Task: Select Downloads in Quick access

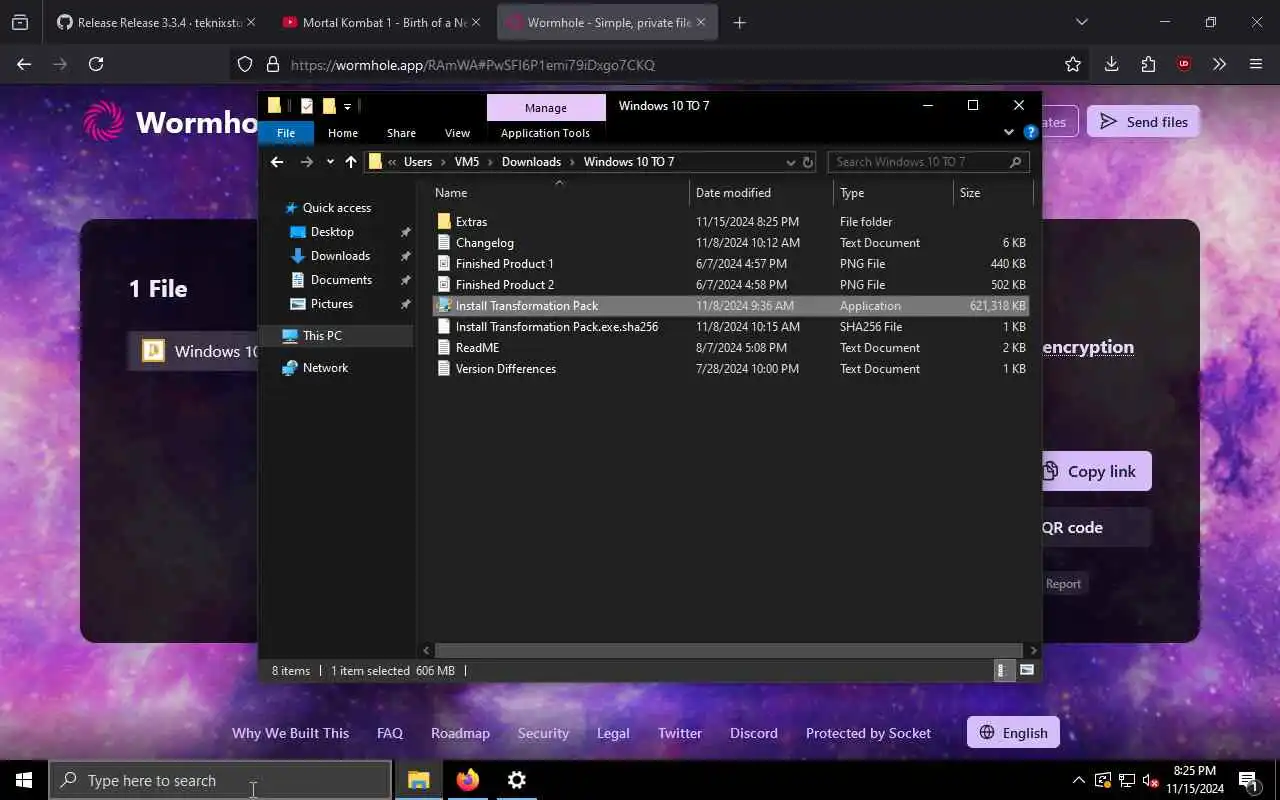Action: pyautogui.click(x=340, y=256)
